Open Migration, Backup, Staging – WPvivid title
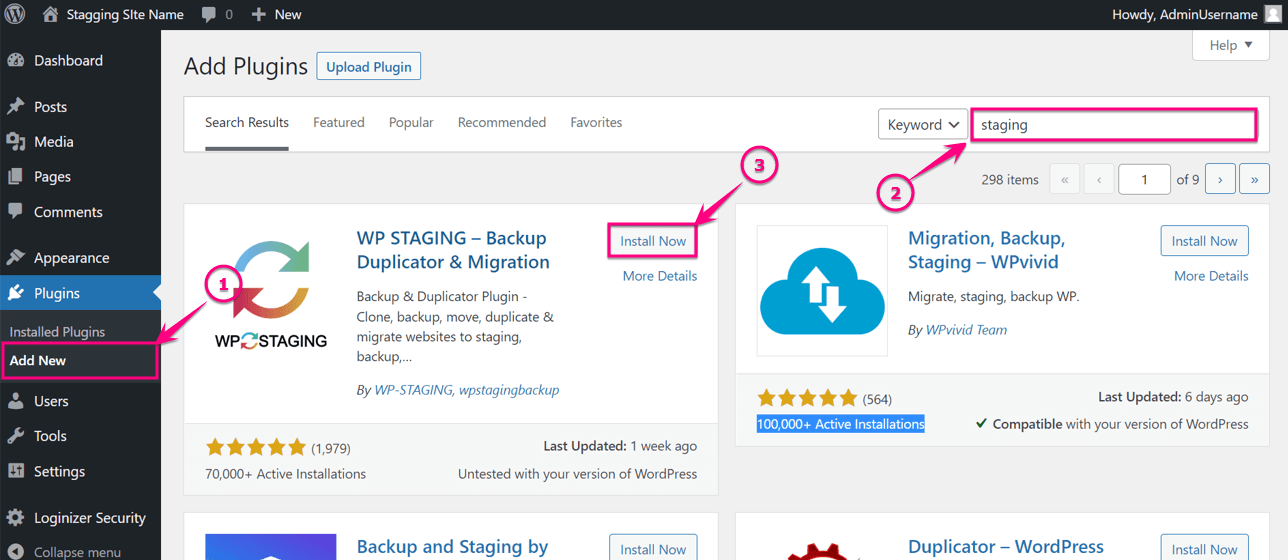The width and height of the screenshot is (1288, 560). click(987, 250)
